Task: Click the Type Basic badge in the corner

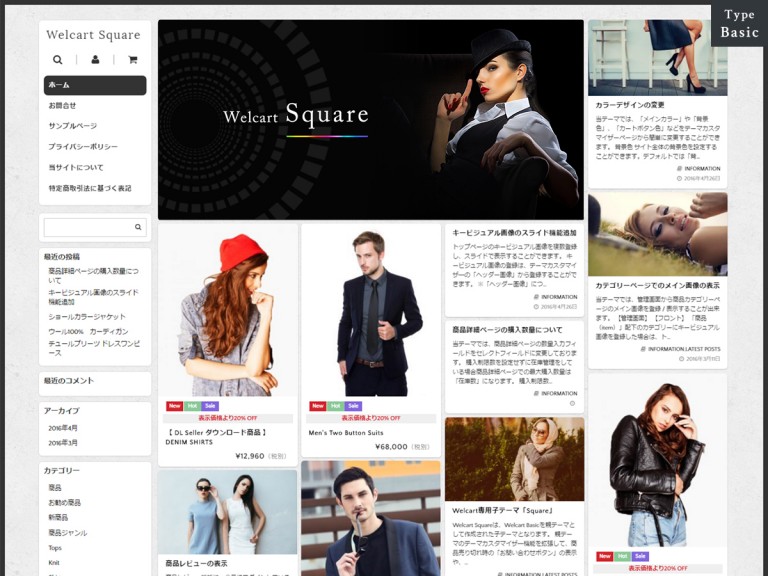Action: point(739,24)
